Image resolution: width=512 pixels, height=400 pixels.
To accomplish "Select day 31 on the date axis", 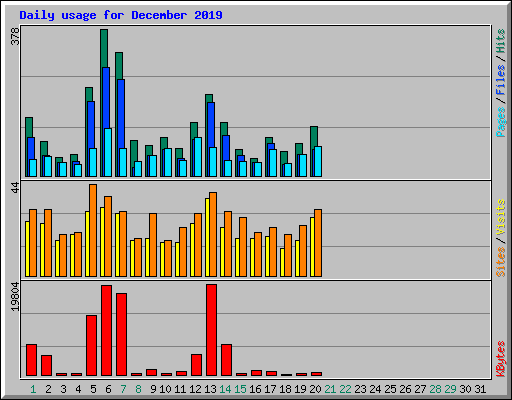I will pyautogui.click(x=480, y=389).
